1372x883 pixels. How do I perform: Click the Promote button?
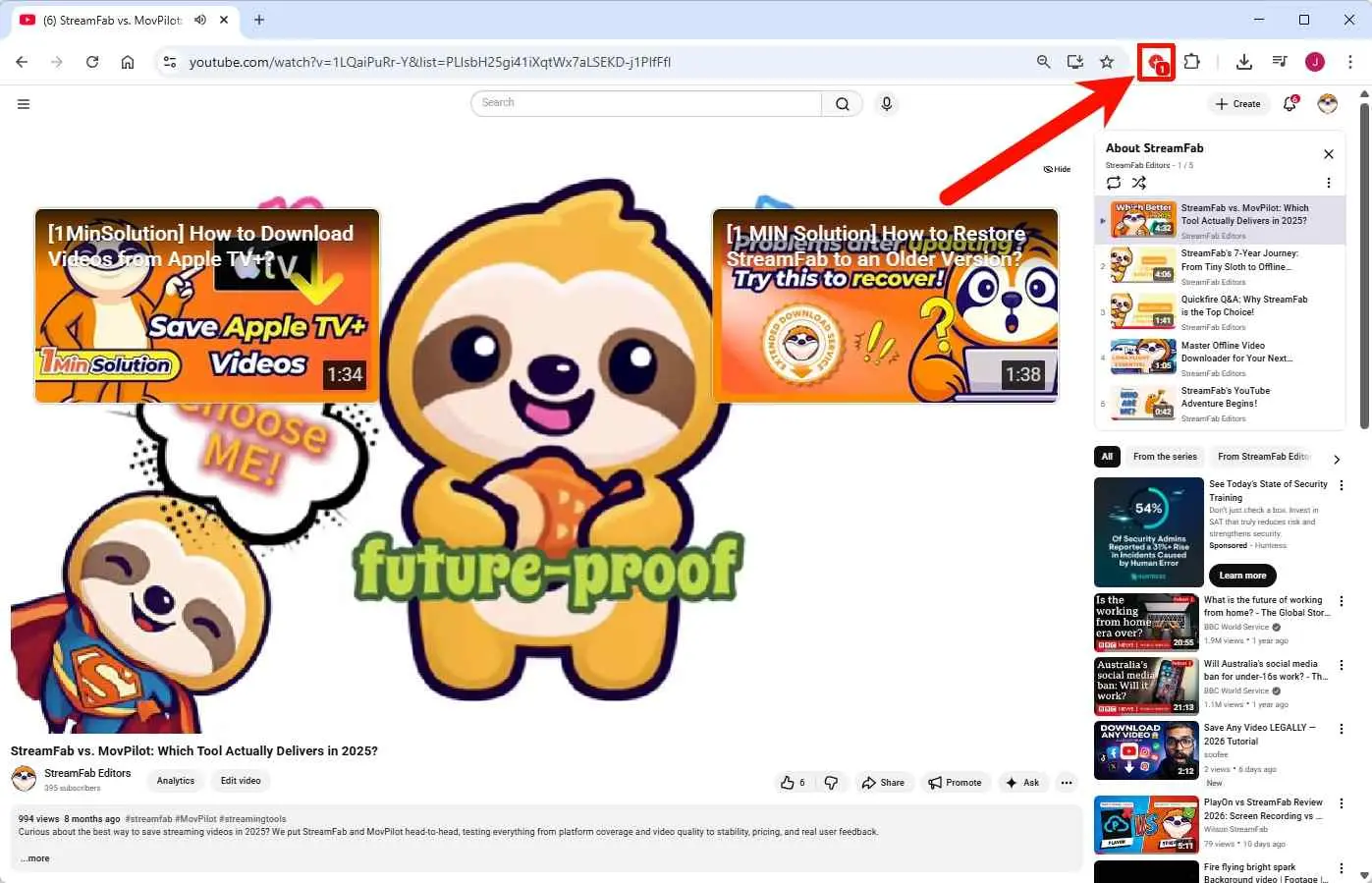pyautogui.click(x=956, y=783)
